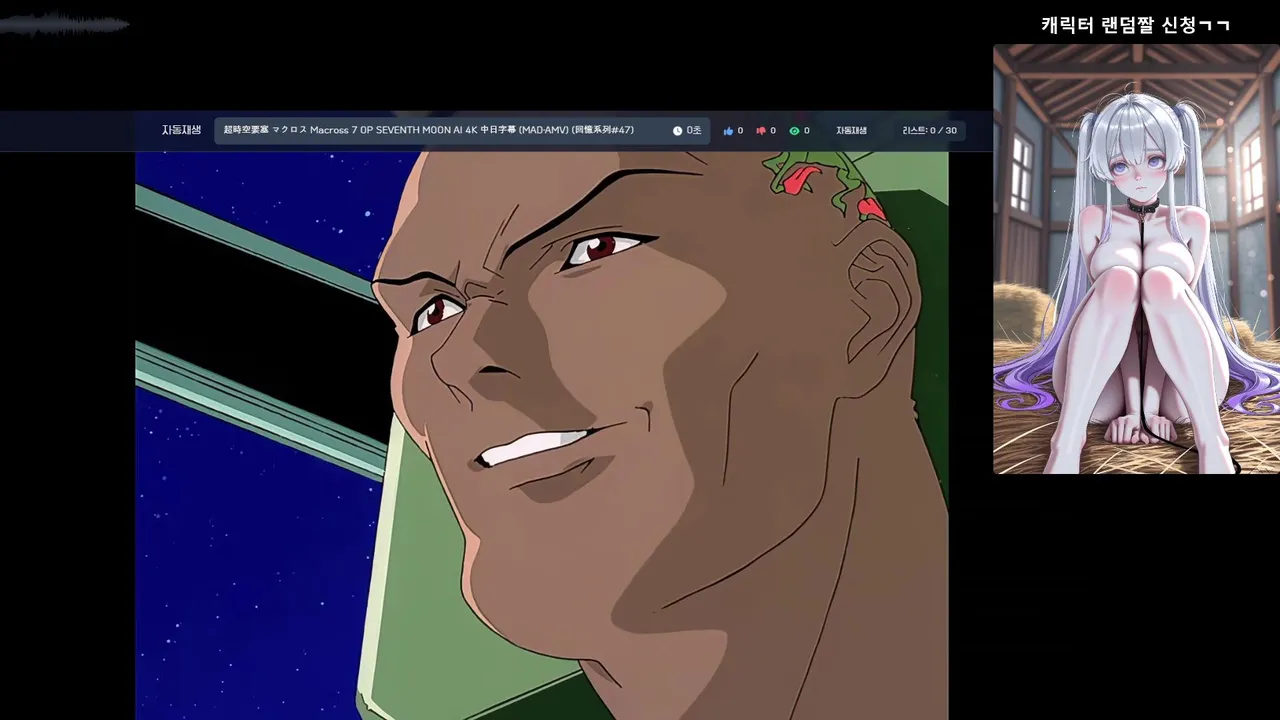This screenshot has width=1280, height=720.
Task: Toggle the right 자동재생 autoplay button
Action: 851,131
